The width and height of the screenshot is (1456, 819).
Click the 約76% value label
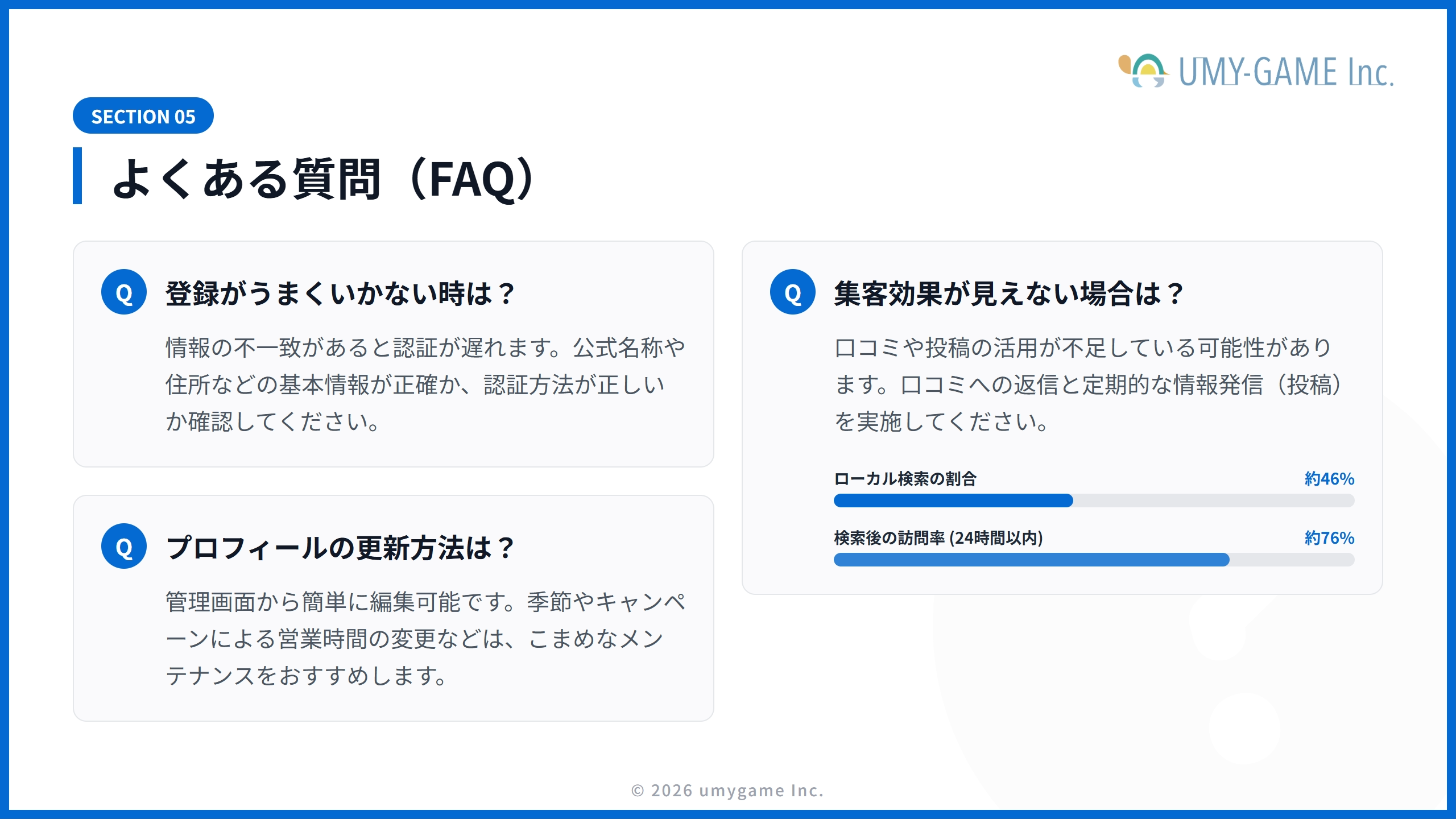pyautogui.click(x=1329, y=538)
